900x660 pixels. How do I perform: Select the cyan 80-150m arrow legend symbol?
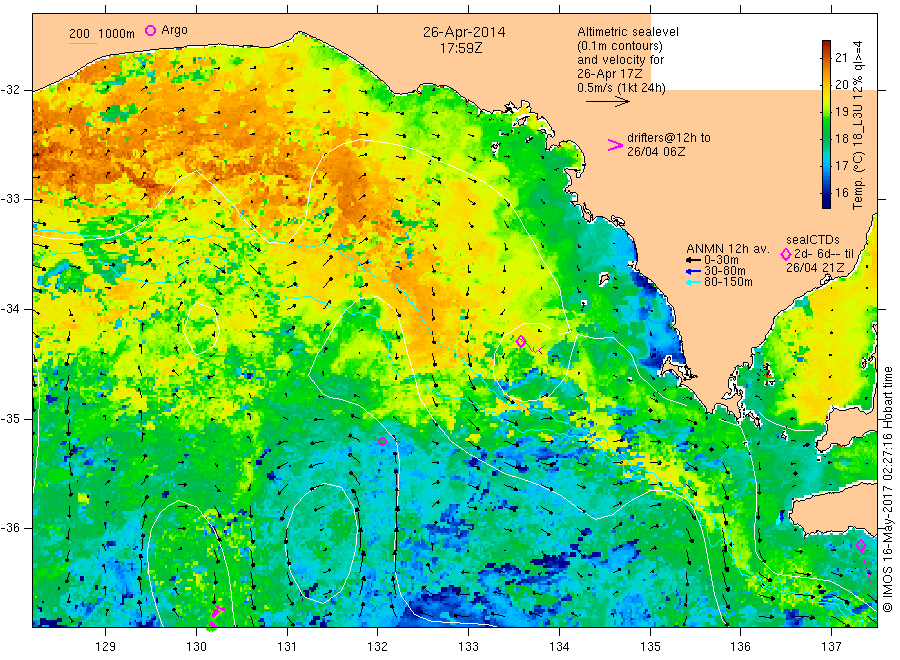693,282
